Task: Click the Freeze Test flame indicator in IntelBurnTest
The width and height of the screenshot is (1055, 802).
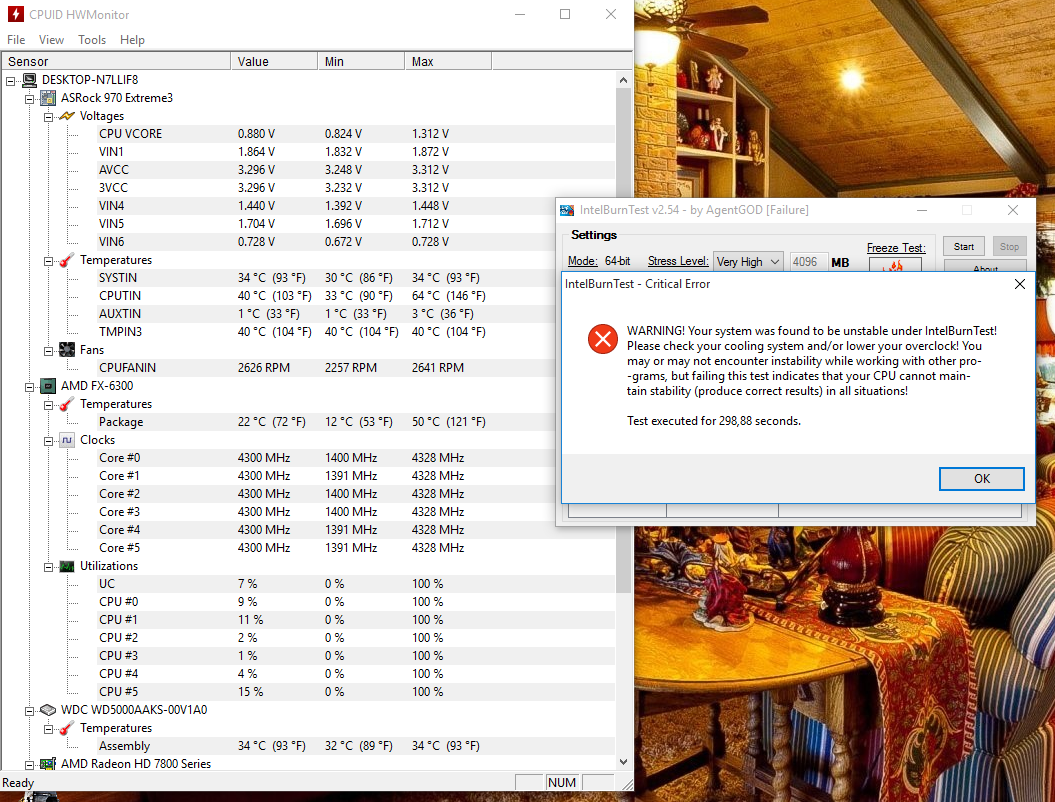Action: [896, 265]
